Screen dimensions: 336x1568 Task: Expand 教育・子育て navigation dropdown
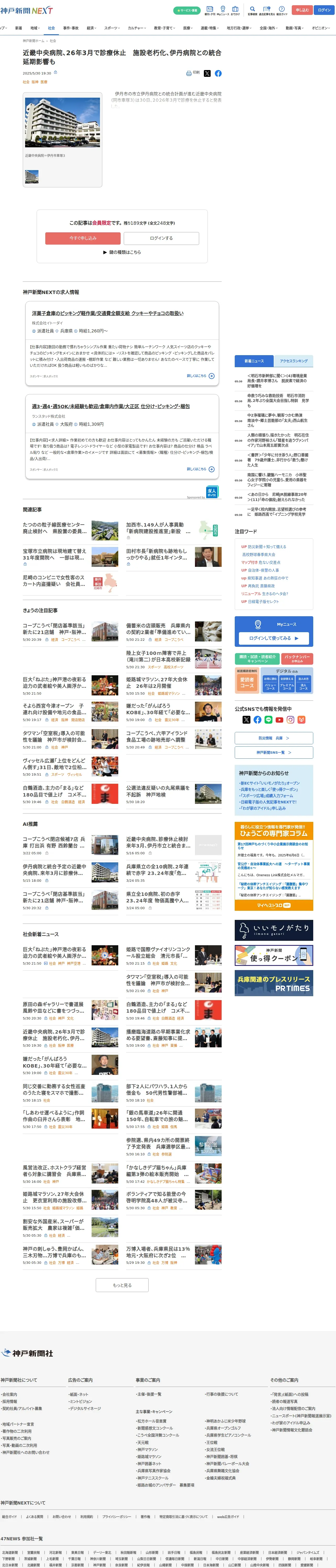point(165,28)
